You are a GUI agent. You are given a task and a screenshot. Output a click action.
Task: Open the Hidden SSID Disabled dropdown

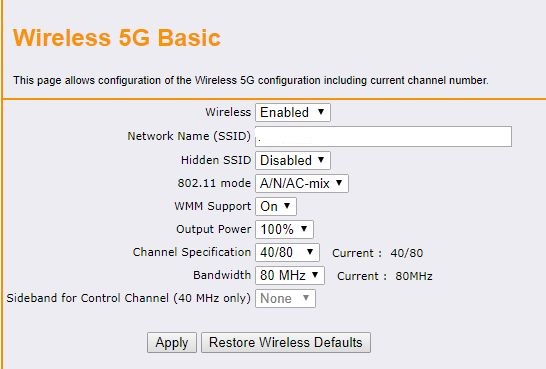[293, 160]
